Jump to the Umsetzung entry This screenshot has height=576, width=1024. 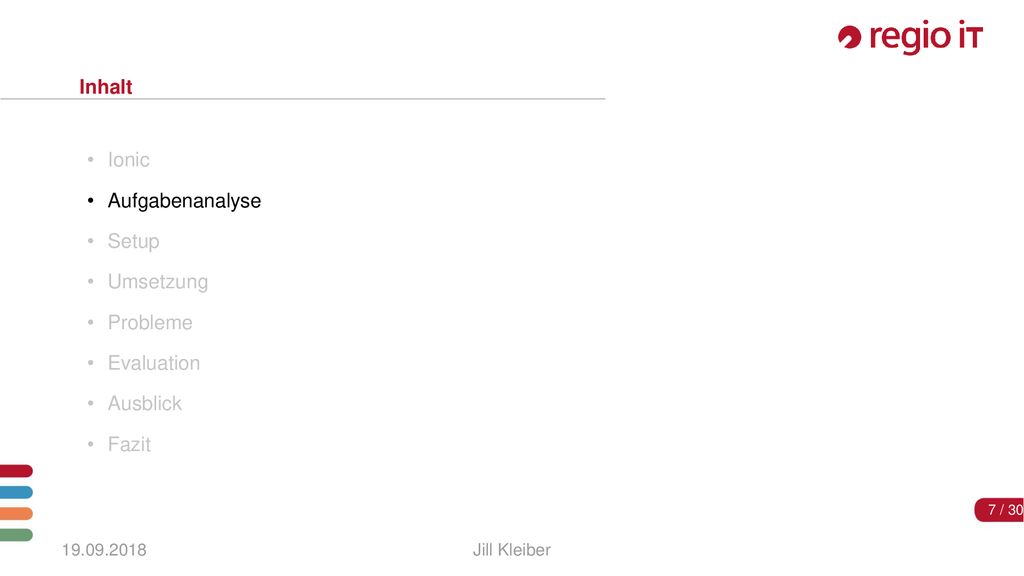158,282
